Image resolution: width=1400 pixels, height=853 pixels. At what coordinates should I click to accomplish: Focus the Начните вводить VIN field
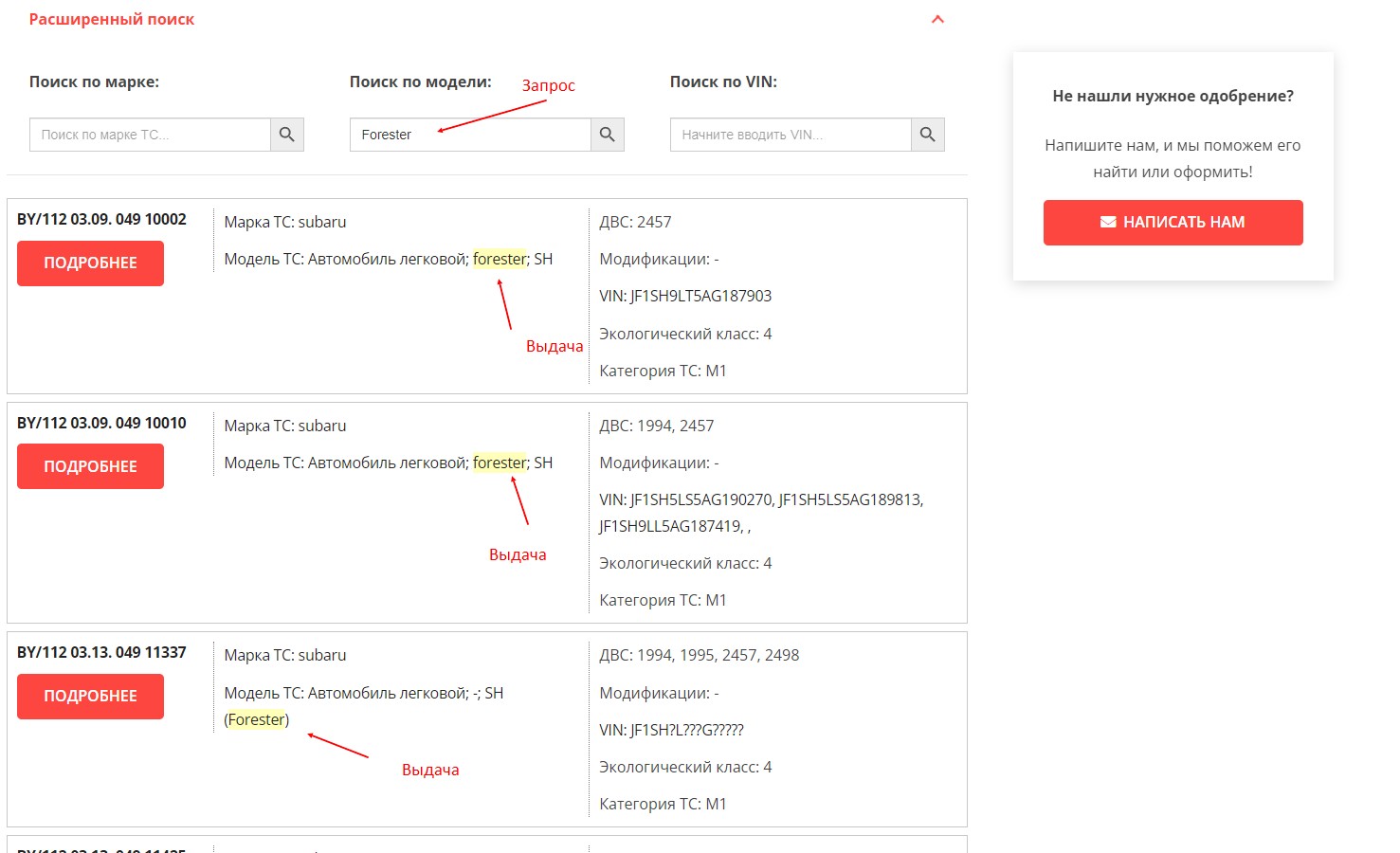tap(791, 135)
